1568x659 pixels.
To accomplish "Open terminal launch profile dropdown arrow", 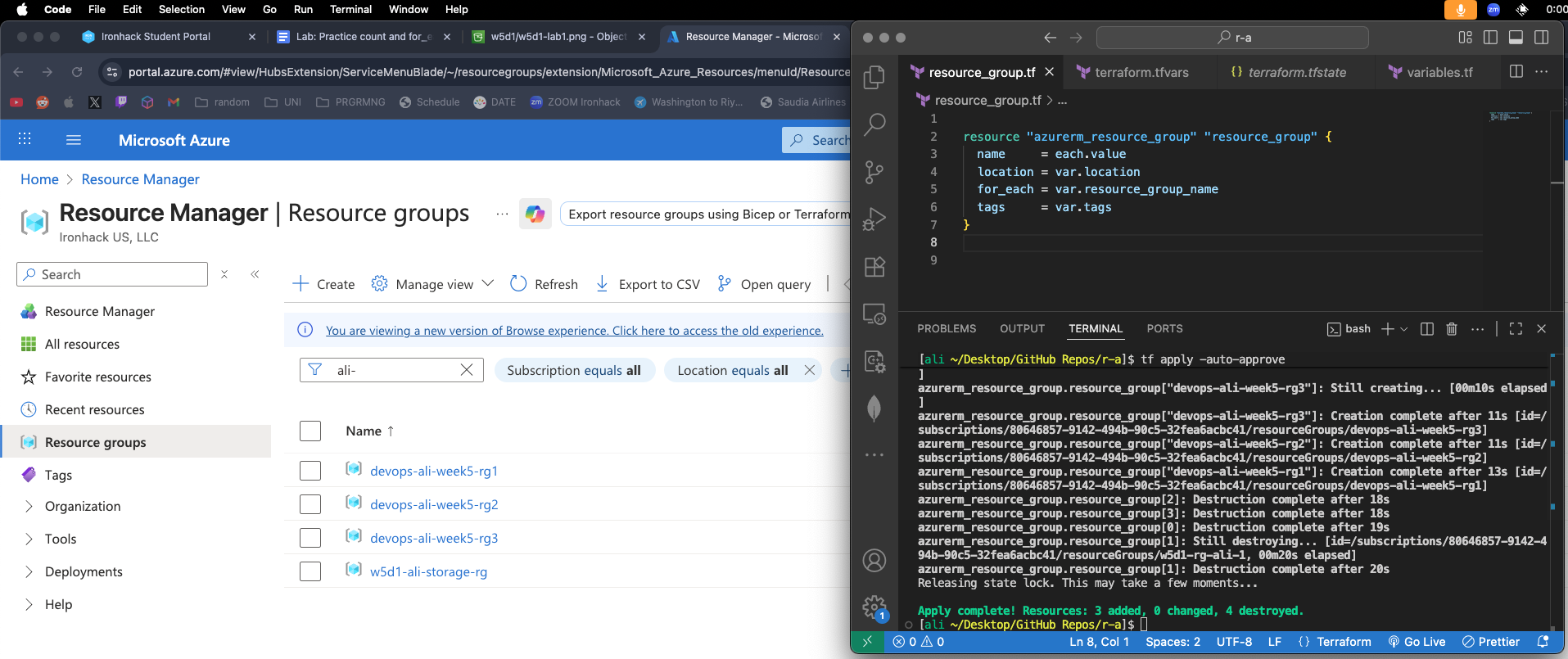I will click(1404, 329).
